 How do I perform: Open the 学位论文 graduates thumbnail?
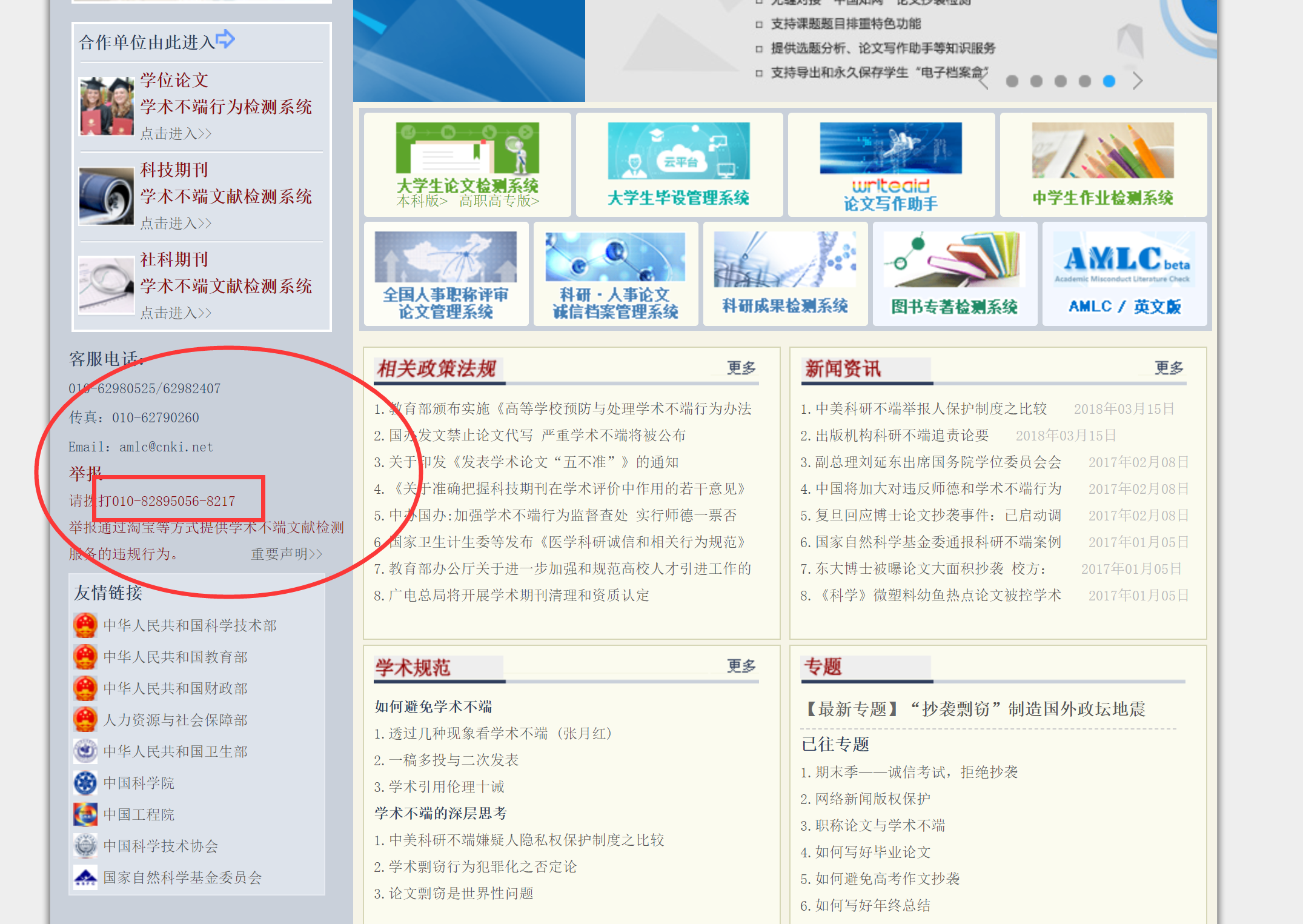coord(107,106)
